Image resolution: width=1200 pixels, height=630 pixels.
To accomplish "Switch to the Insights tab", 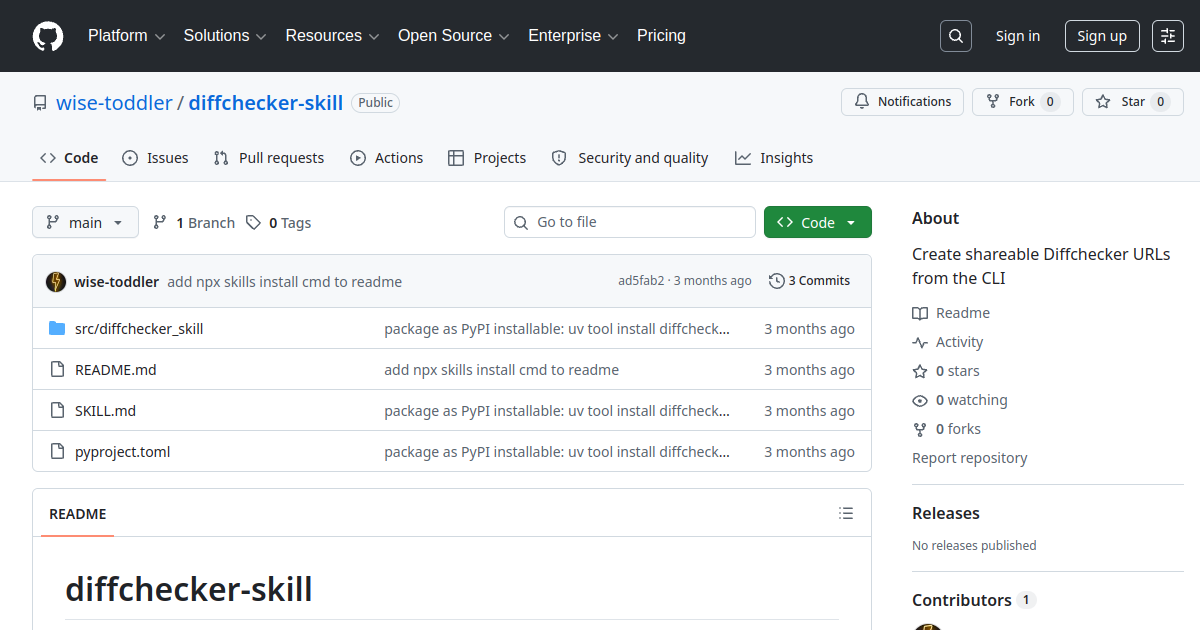I will point(774,158).
